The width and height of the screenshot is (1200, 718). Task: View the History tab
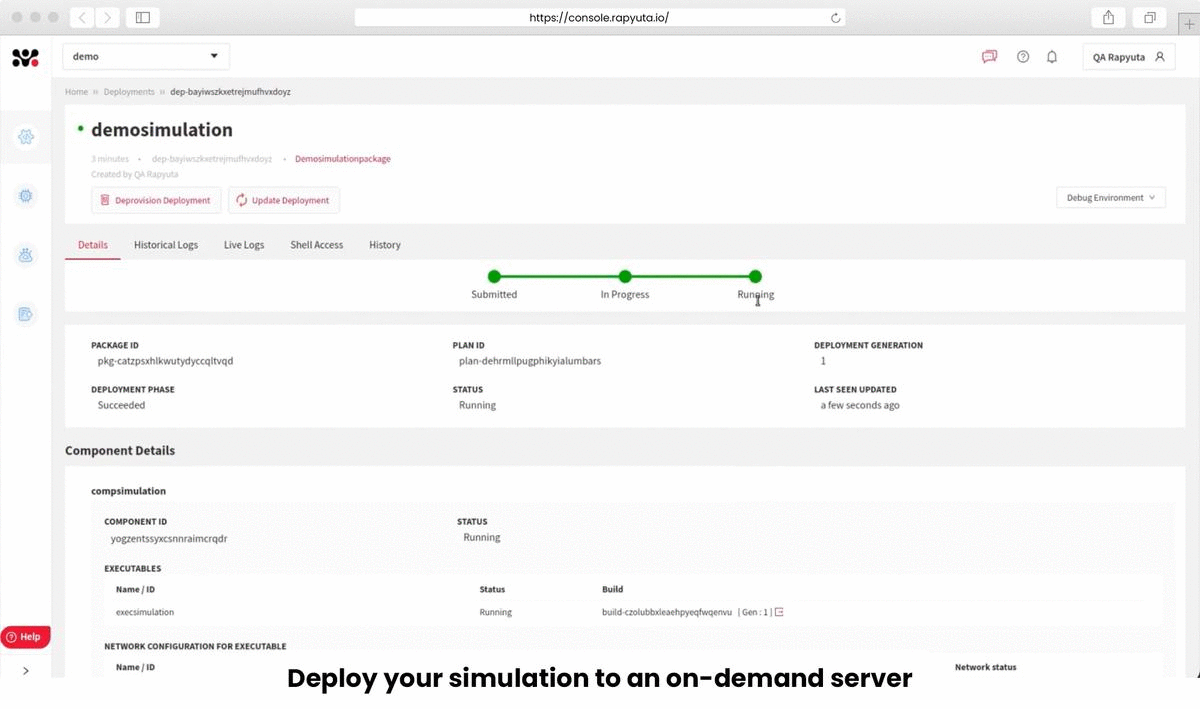point(385,245)
